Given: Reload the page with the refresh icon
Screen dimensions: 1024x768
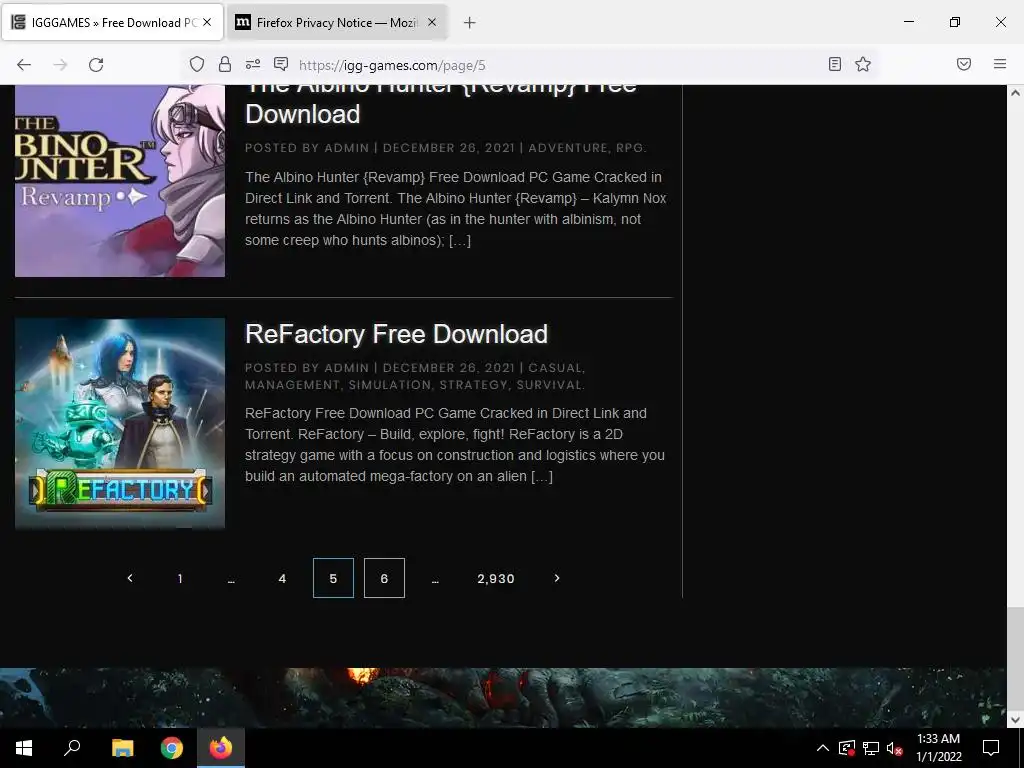Looking at the screenshot, I should [96, 65].
